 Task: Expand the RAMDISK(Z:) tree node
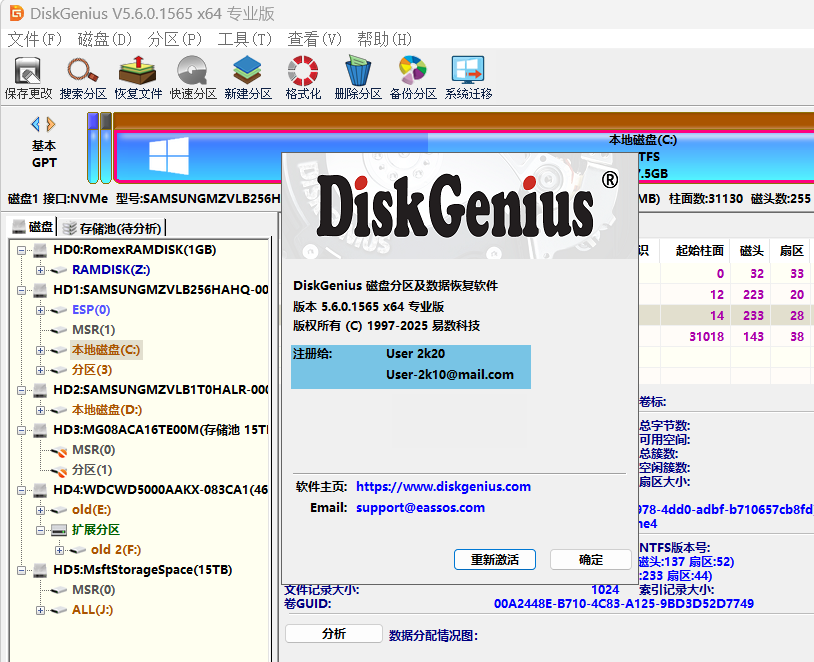[x=40, y=271]
